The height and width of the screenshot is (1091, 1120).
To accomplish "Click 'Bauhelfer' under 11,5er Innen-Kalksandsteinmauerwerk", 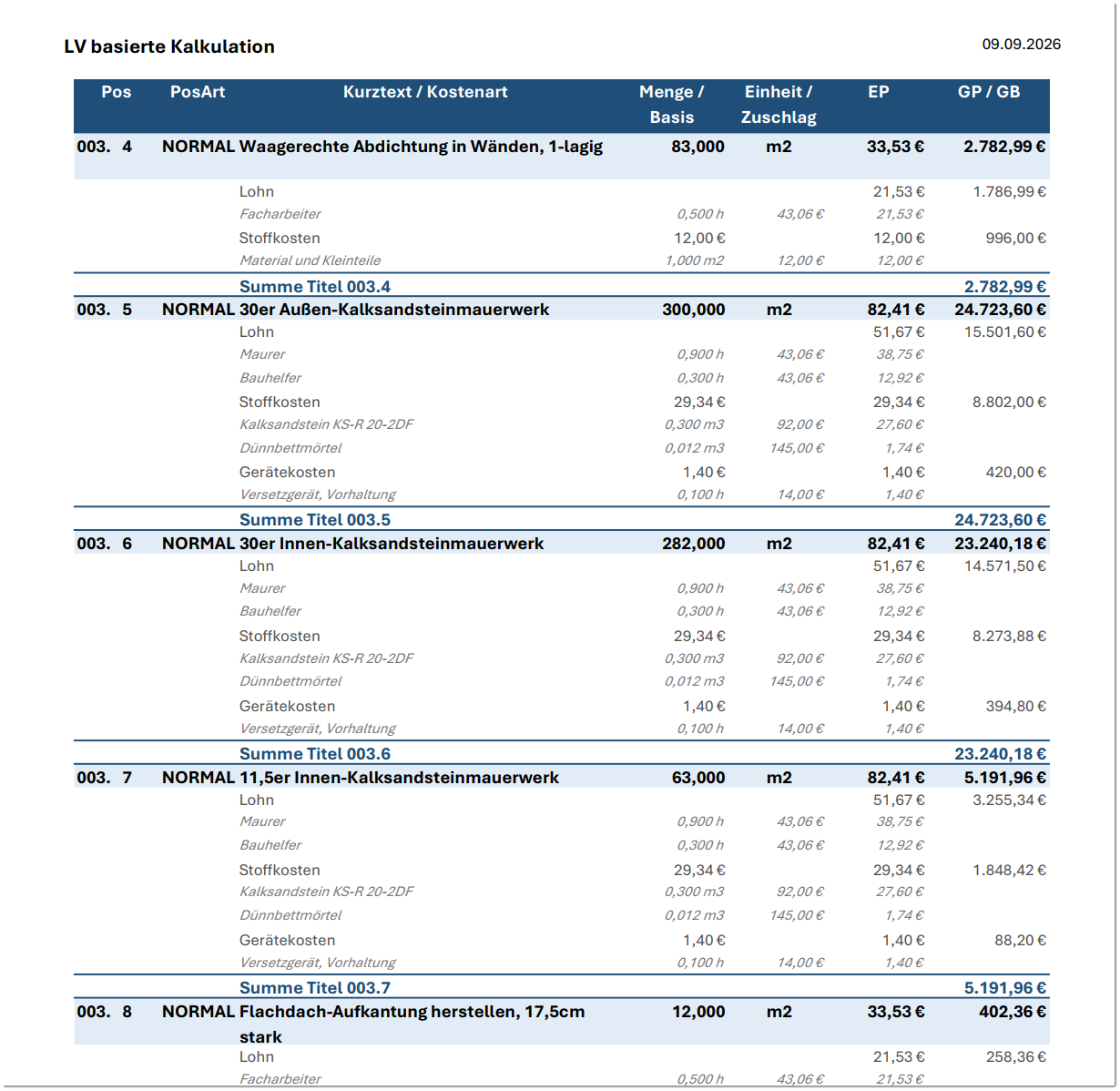I will pyautogui.click(x=270, y=845).
